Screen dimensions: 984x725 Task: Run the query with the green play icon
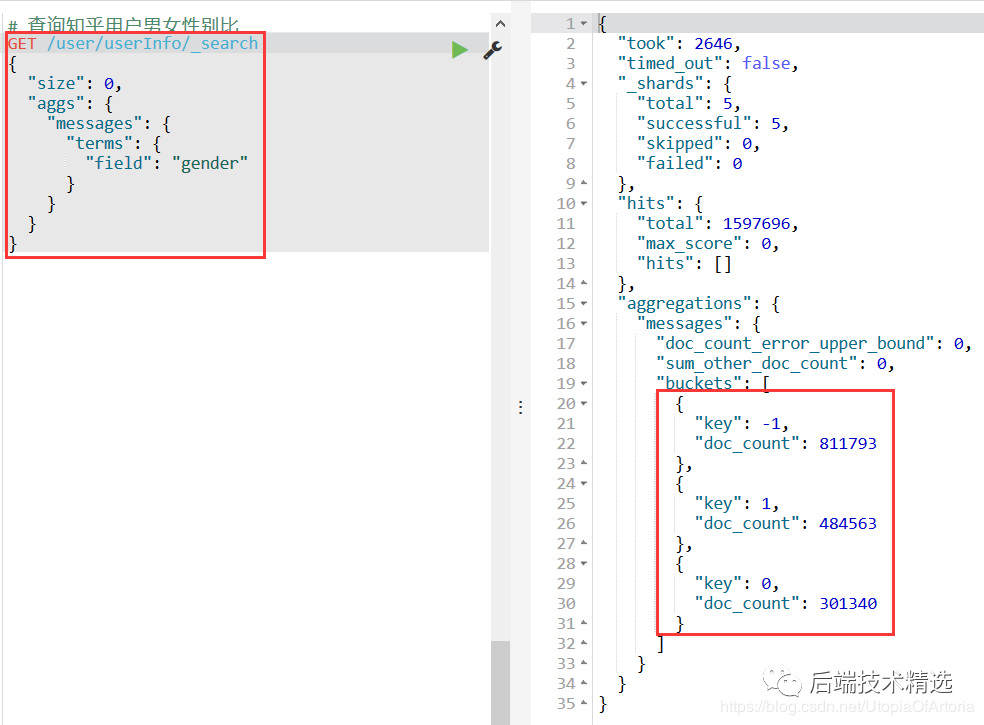click(459, 50)
